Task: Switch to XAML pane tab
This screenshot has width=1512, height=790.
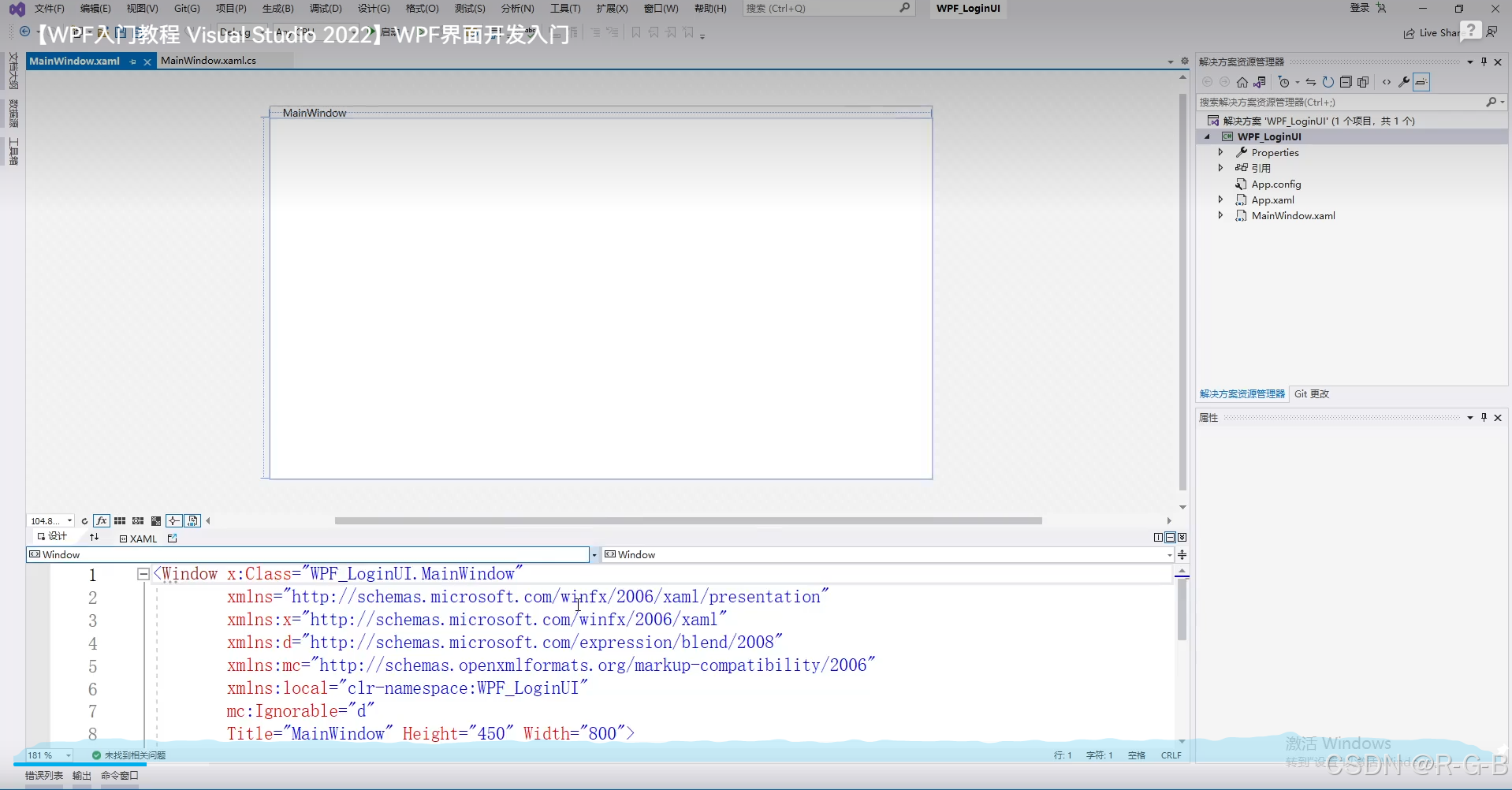Action: point(138,538)
